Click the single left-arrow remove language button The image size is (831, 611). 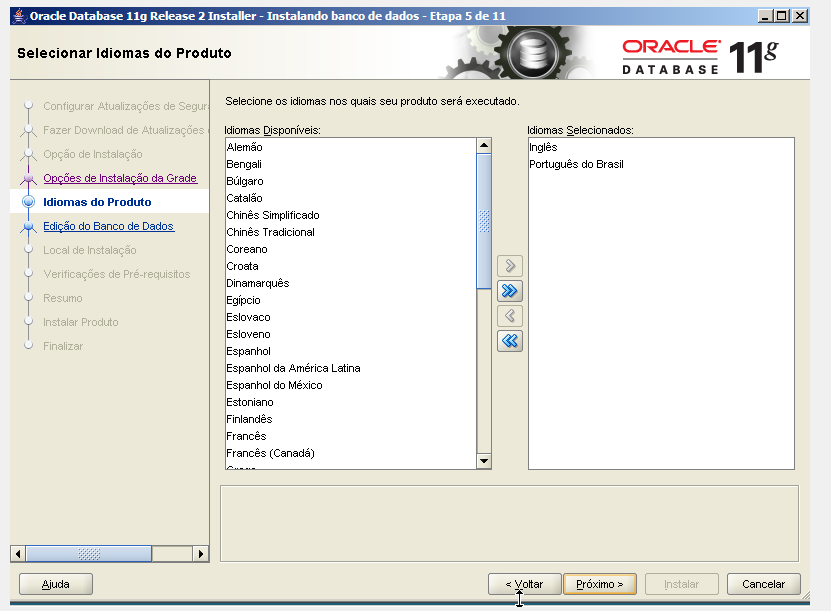[x=510, y=316]
